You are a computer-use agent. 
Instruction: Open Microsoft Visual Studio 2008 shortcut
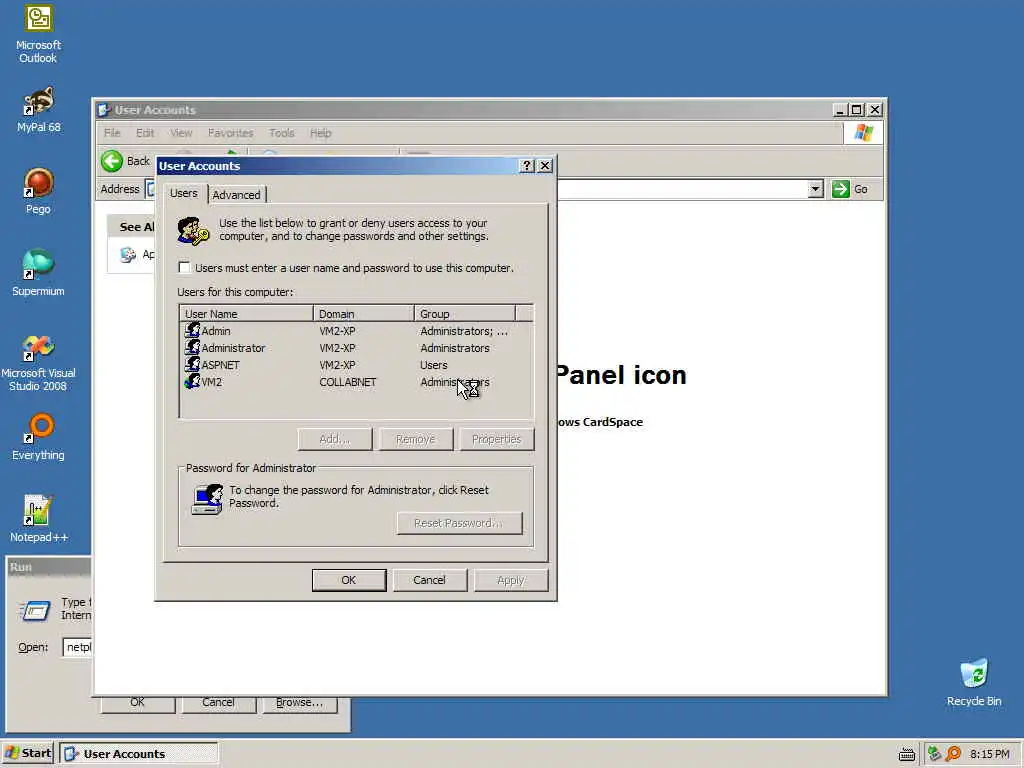coord(38,363)
